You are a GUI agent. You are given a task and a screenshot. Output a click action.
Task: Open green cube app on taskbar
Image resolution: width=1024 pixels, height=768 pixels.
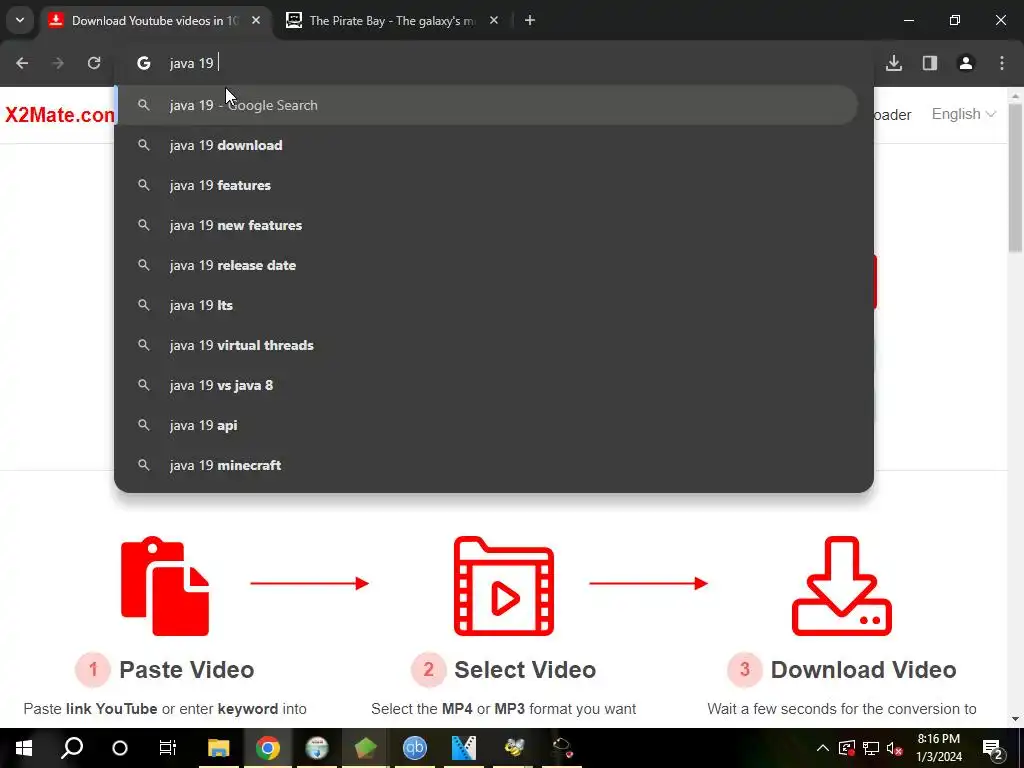[366, 748]
